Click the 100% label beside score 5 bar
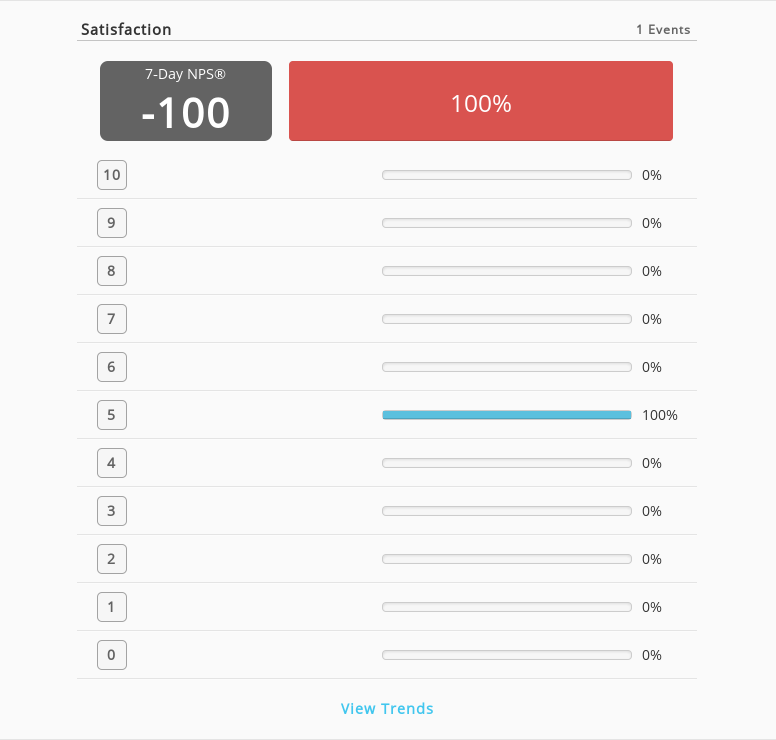 point(660,415)
